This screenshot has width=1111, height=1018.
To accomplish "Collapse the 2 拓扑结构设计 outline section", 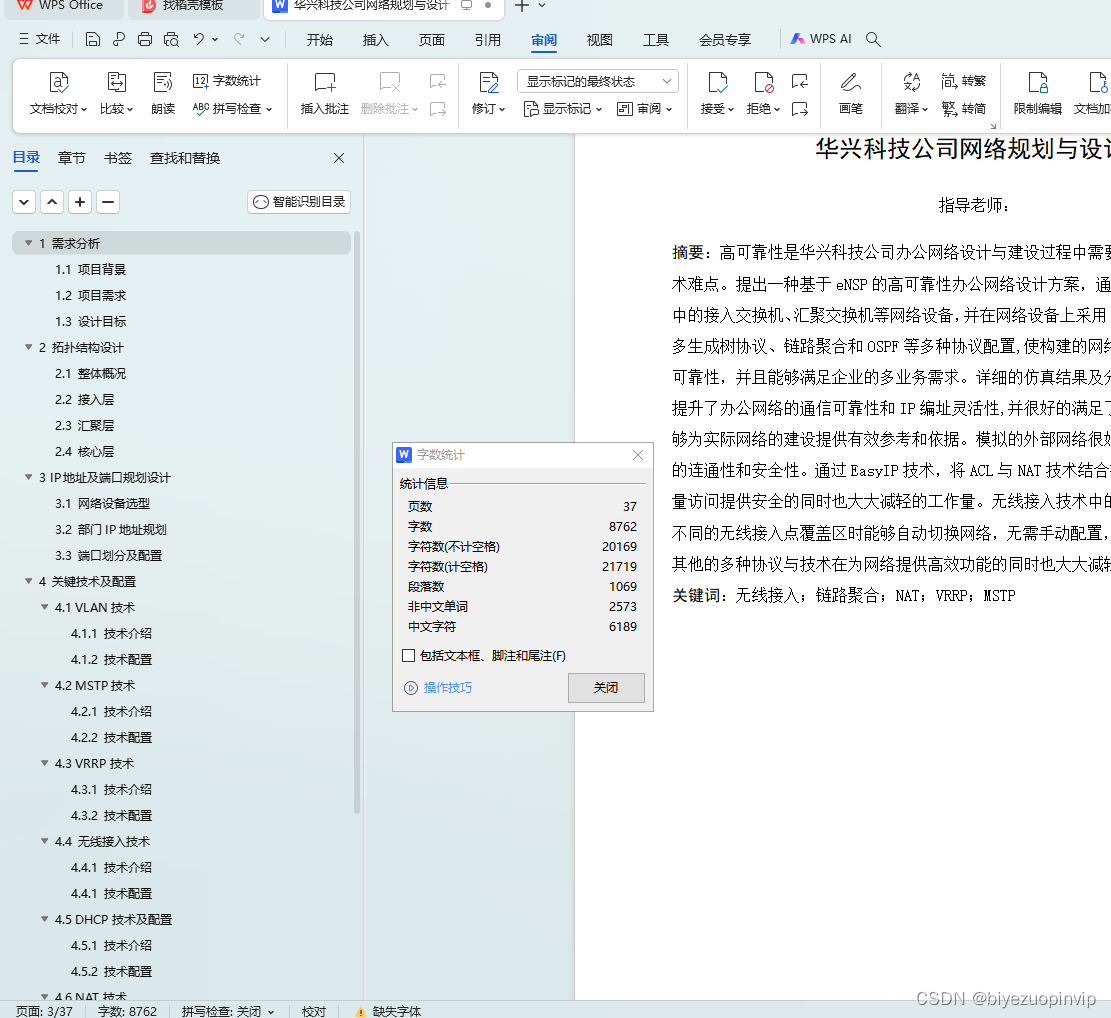I will tap(28, 347).
